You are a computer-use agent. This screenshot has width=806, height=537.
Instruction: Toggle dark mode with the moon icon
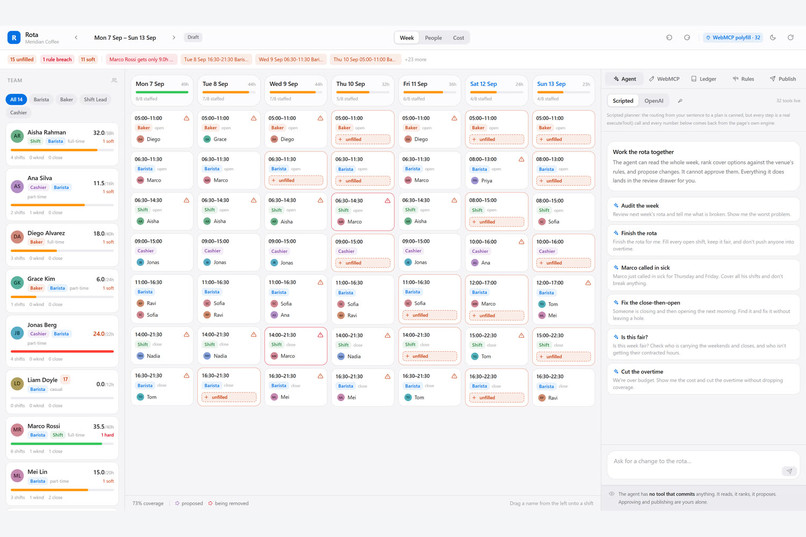(x=773, y=38)
